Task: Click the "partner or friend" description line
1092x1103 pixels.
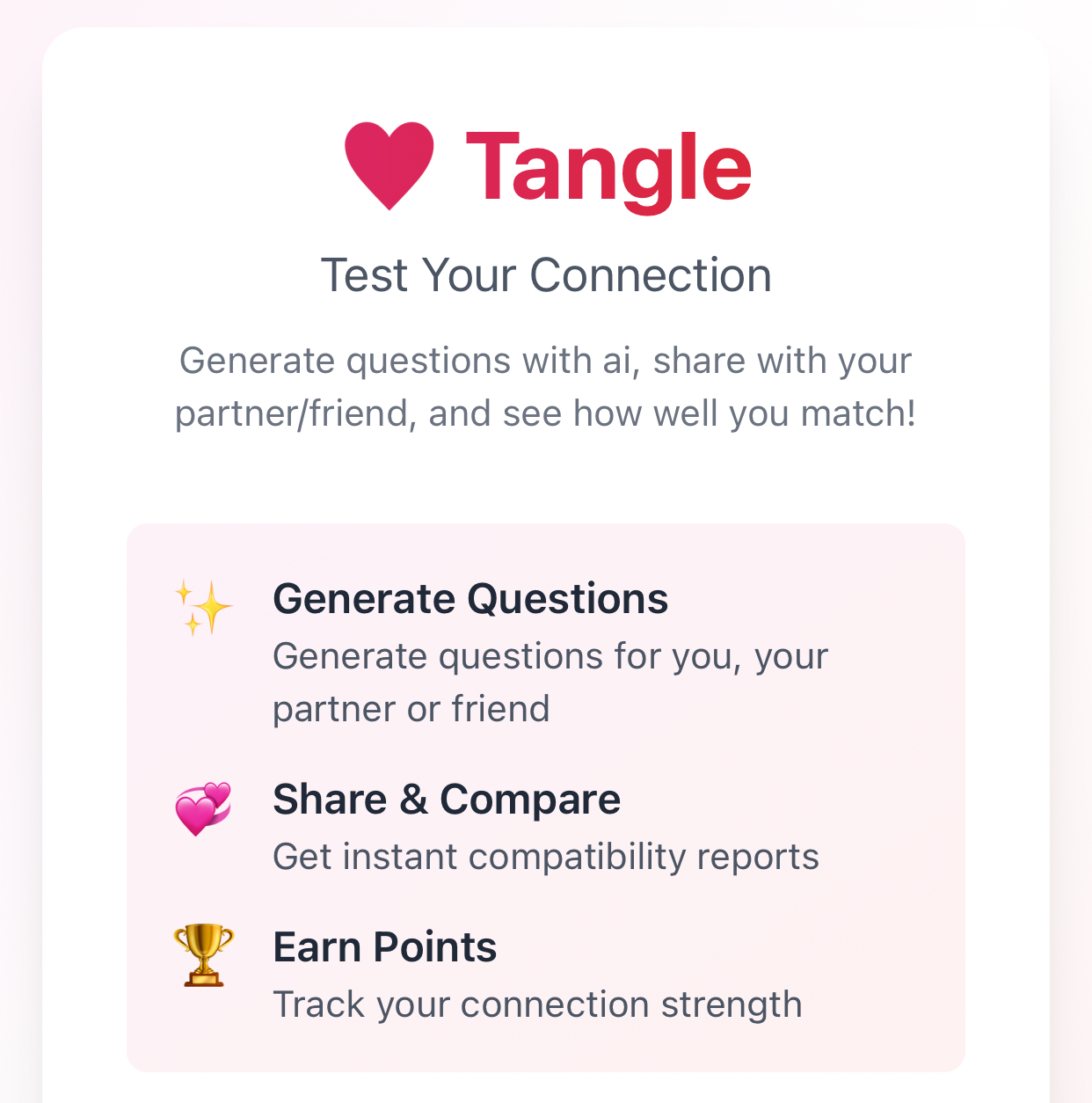Action: pyautogui.click(x=411, y=709)
